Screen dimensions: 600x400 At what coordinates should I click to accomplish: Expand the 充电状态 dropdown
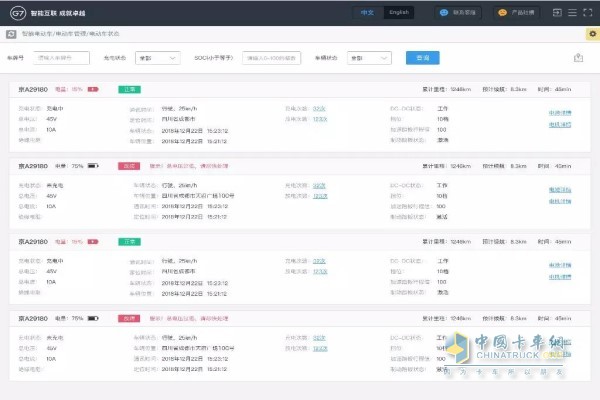tap(157, 58)
